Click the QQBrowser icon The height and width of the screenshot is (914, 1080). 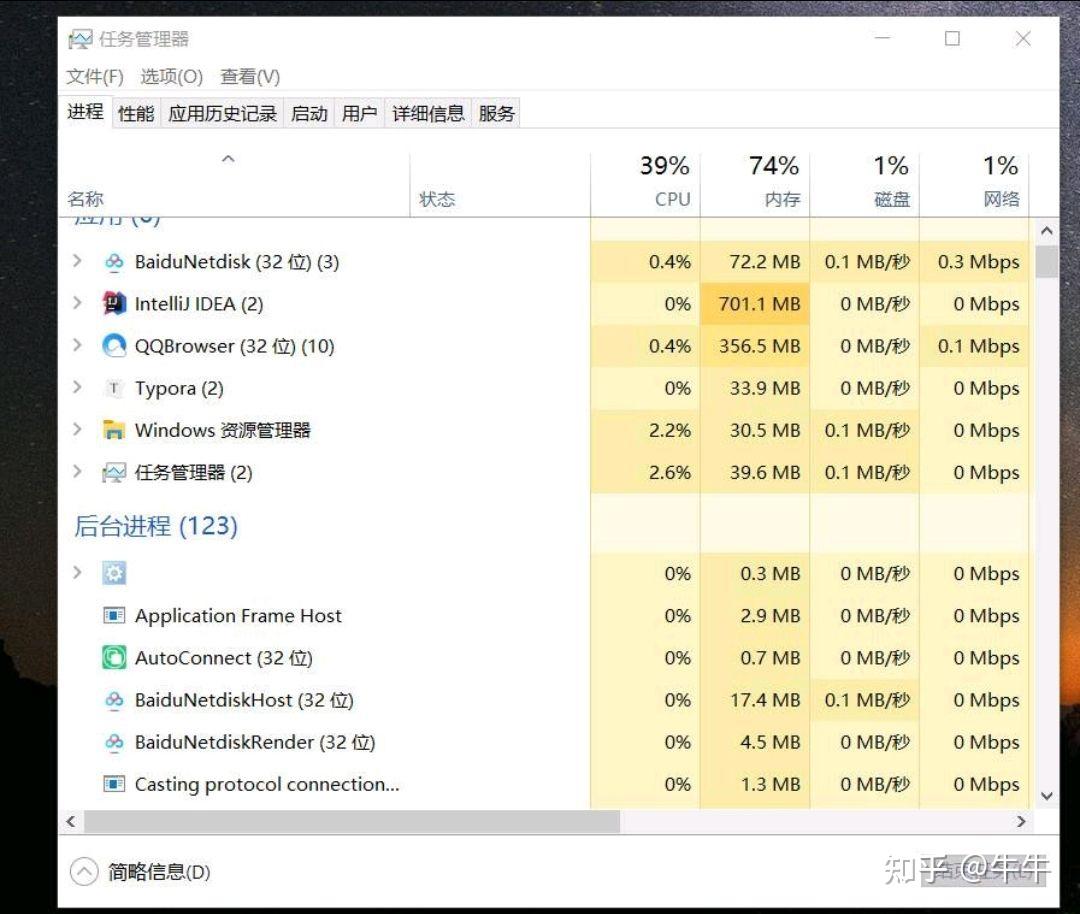[114, 346]
